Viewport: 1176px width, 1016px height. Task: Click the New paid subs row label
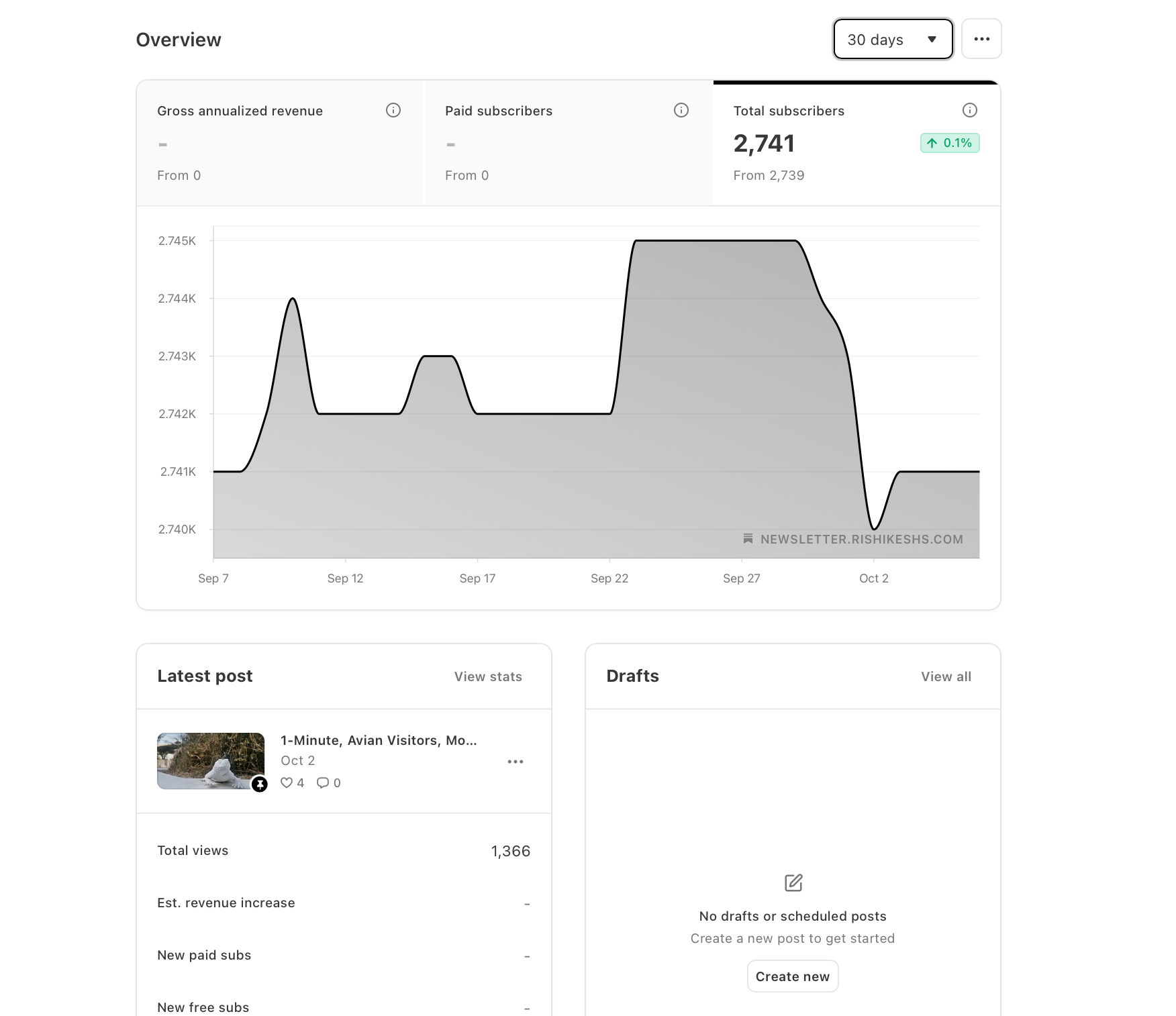(x=204, y=955)
